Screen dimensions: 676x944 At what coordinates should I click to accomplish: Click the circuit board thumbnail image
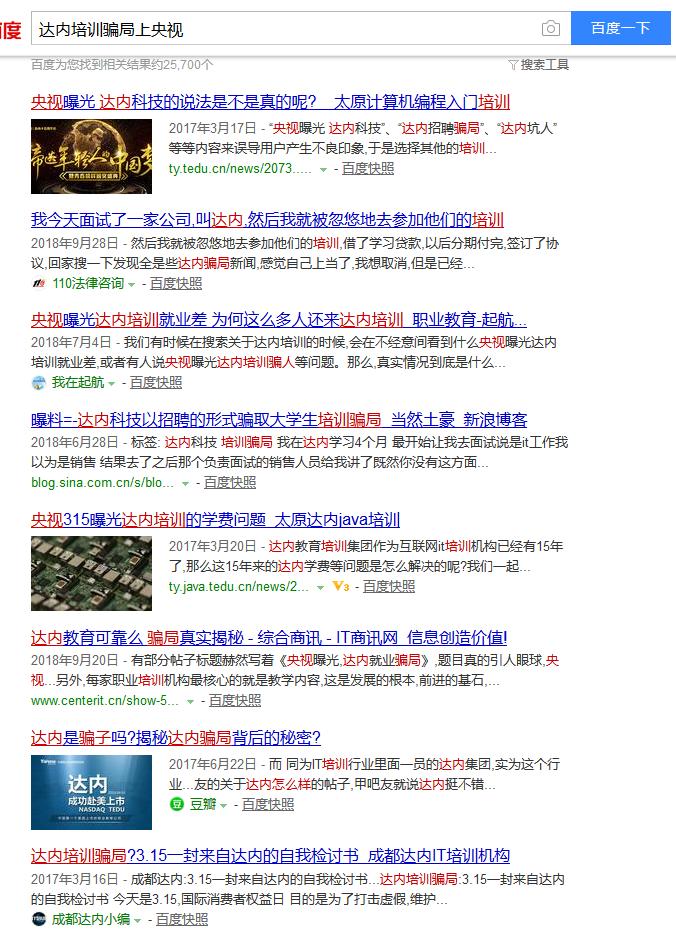point(91,574)
